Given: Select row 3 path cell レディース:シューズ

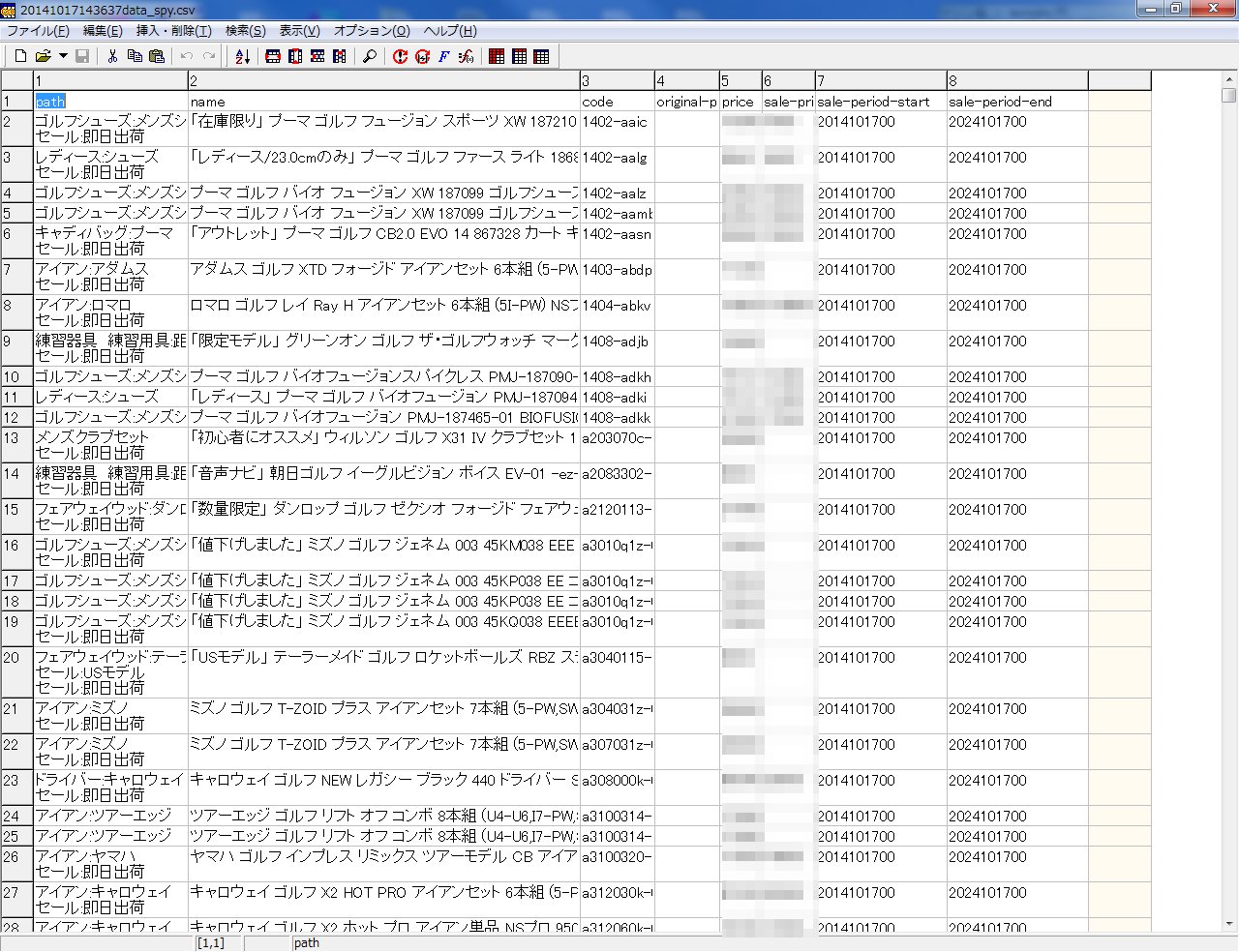Looking at the screenshot, I should coord(110,164).
